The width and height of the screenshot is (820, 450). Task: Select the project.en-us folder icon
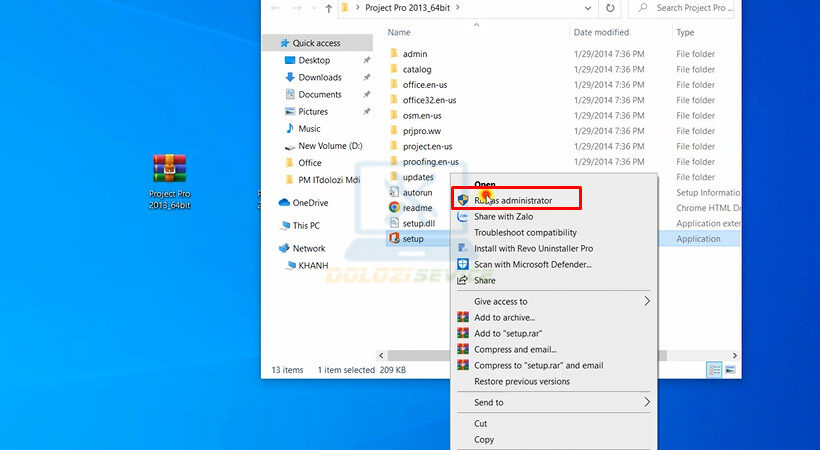[394, 146]
